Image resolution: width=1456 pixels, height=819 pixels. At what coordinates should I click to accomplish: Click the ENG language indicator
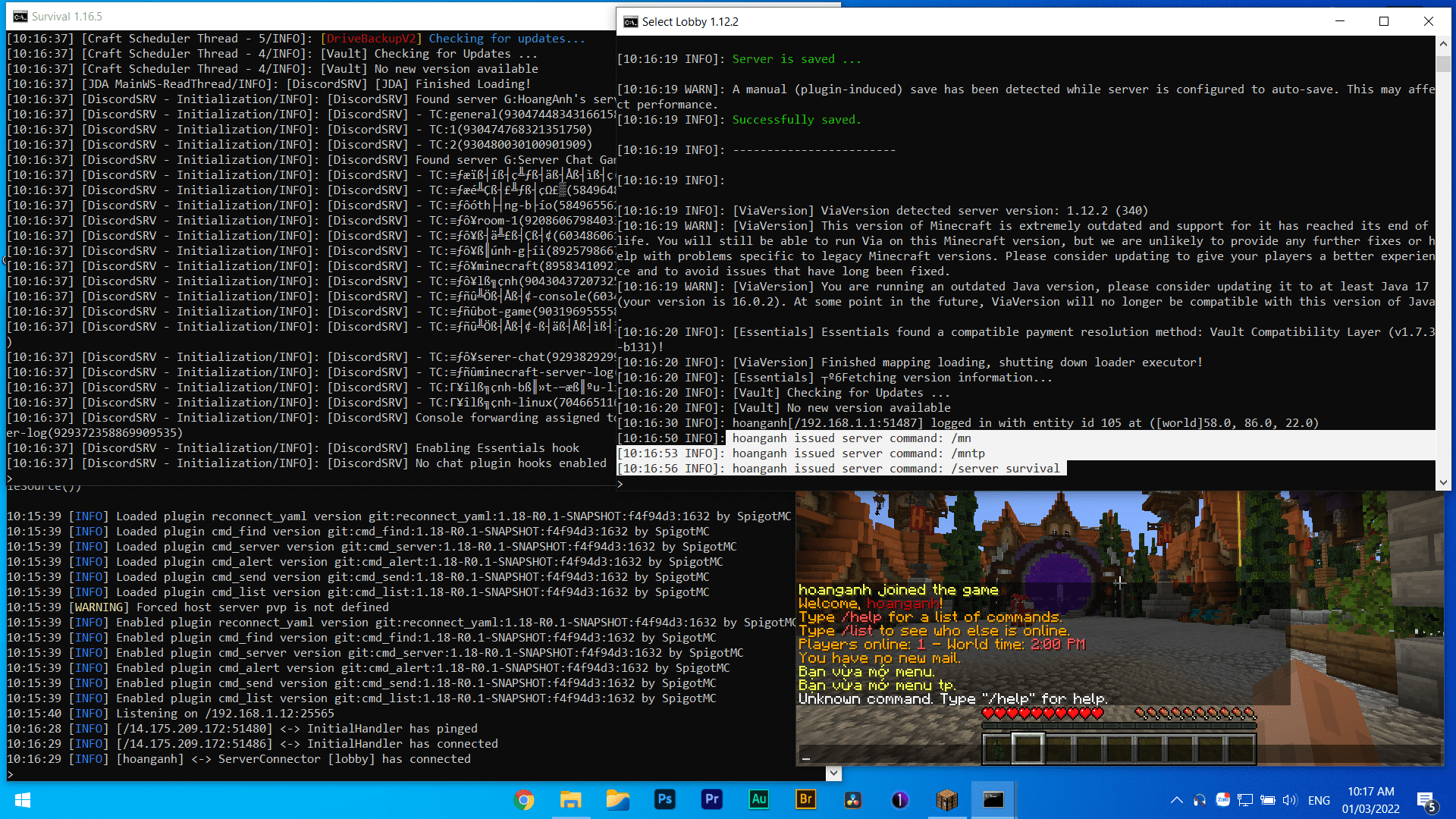(x=1319, y=800)
